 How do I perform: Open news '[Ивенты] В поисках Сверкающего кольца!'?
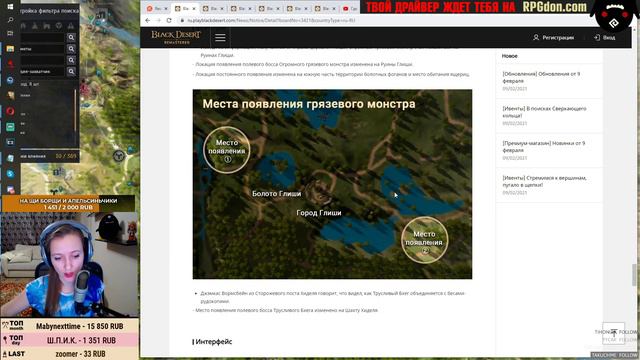tap(544, 112)
